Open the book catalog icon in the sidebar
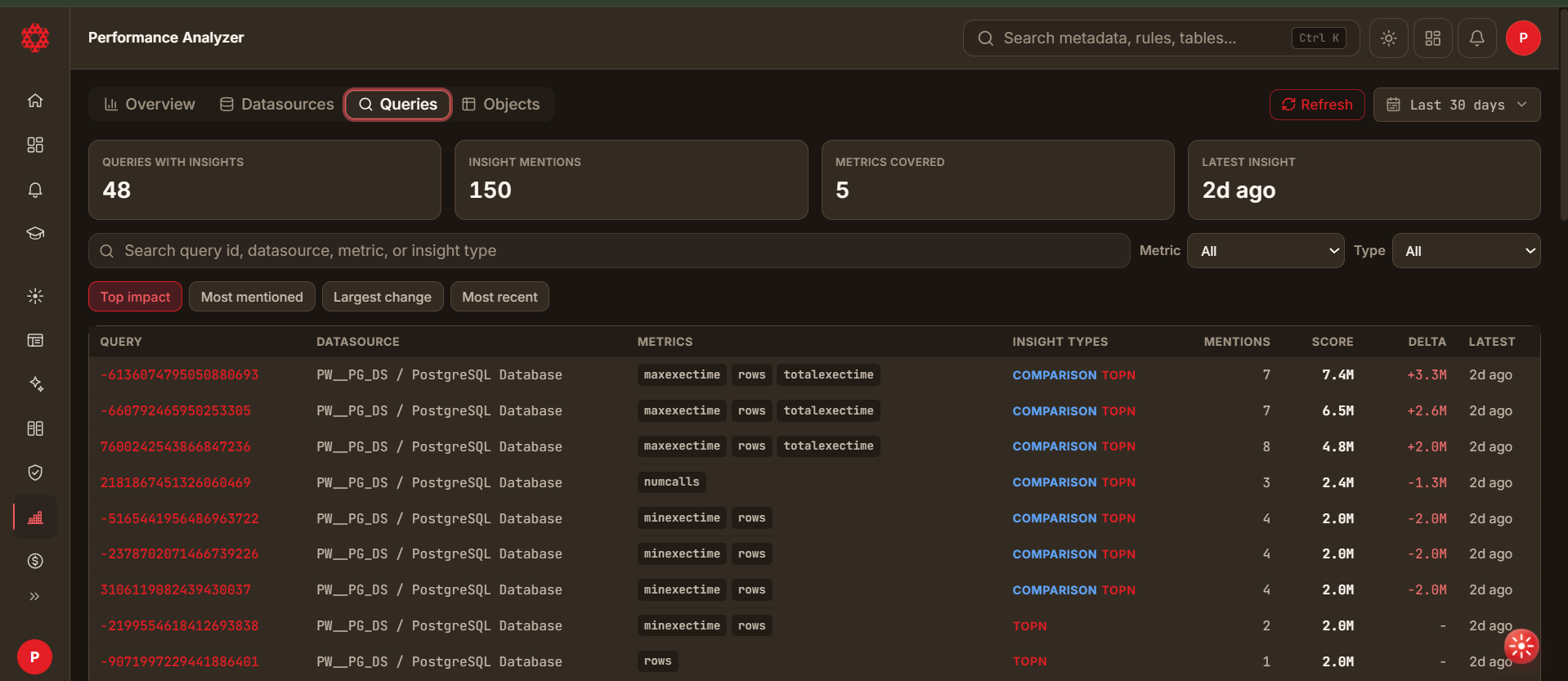This screenshot has height=681, width=1568. [35, 428]
